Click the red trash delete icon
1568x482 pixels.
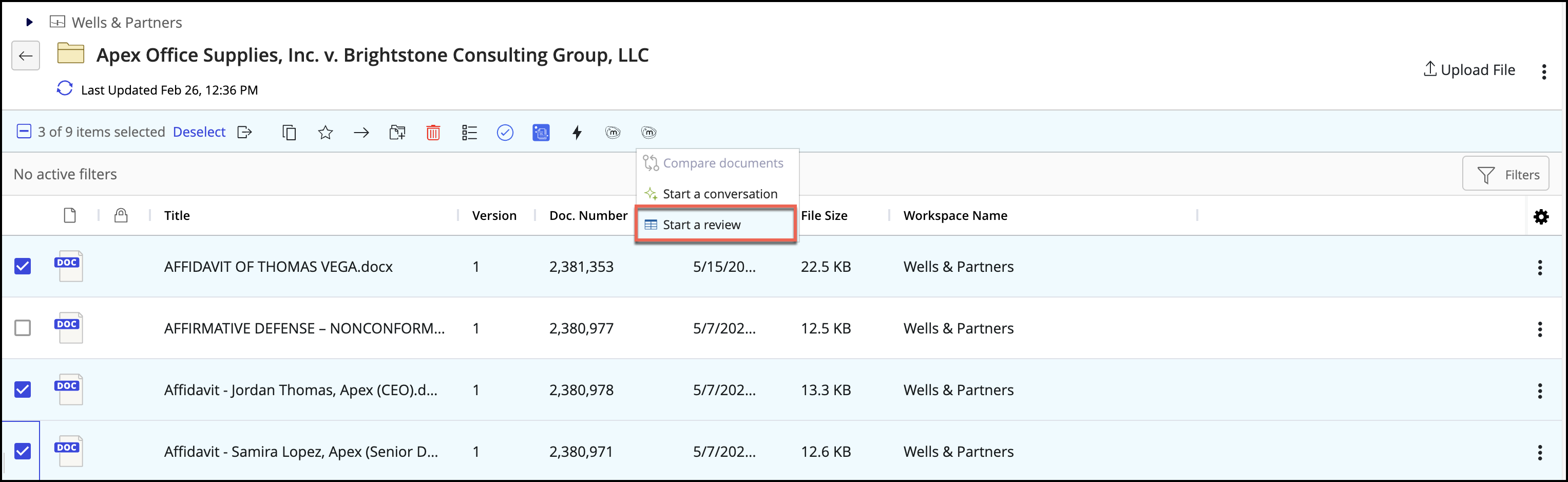pos(433,132)
